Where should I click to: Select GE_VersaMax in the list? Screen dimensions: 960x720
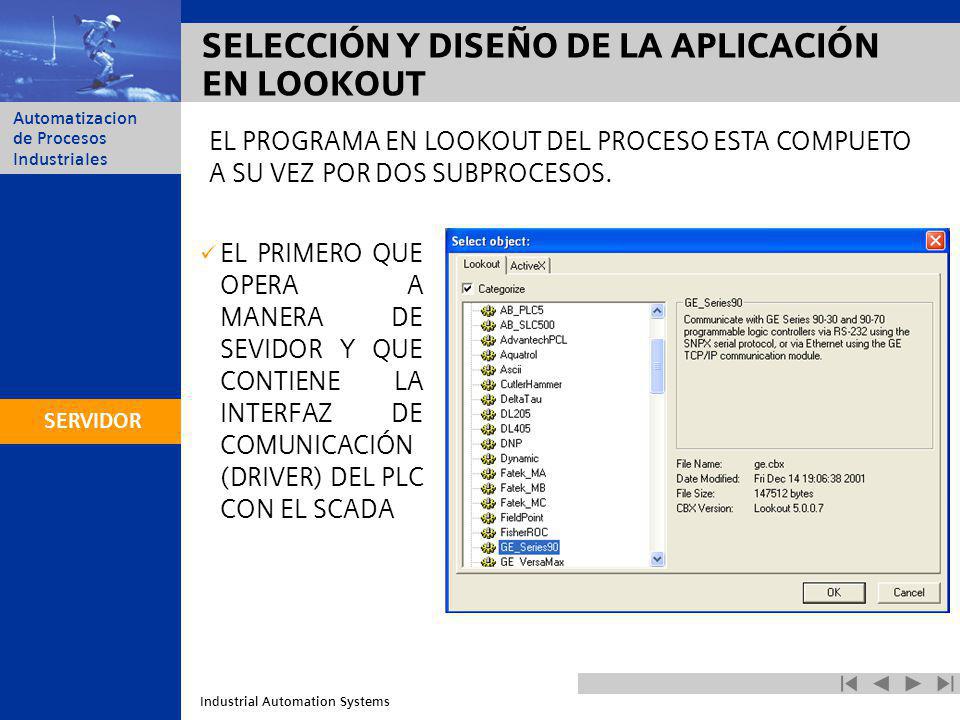[x=532, y=561]
